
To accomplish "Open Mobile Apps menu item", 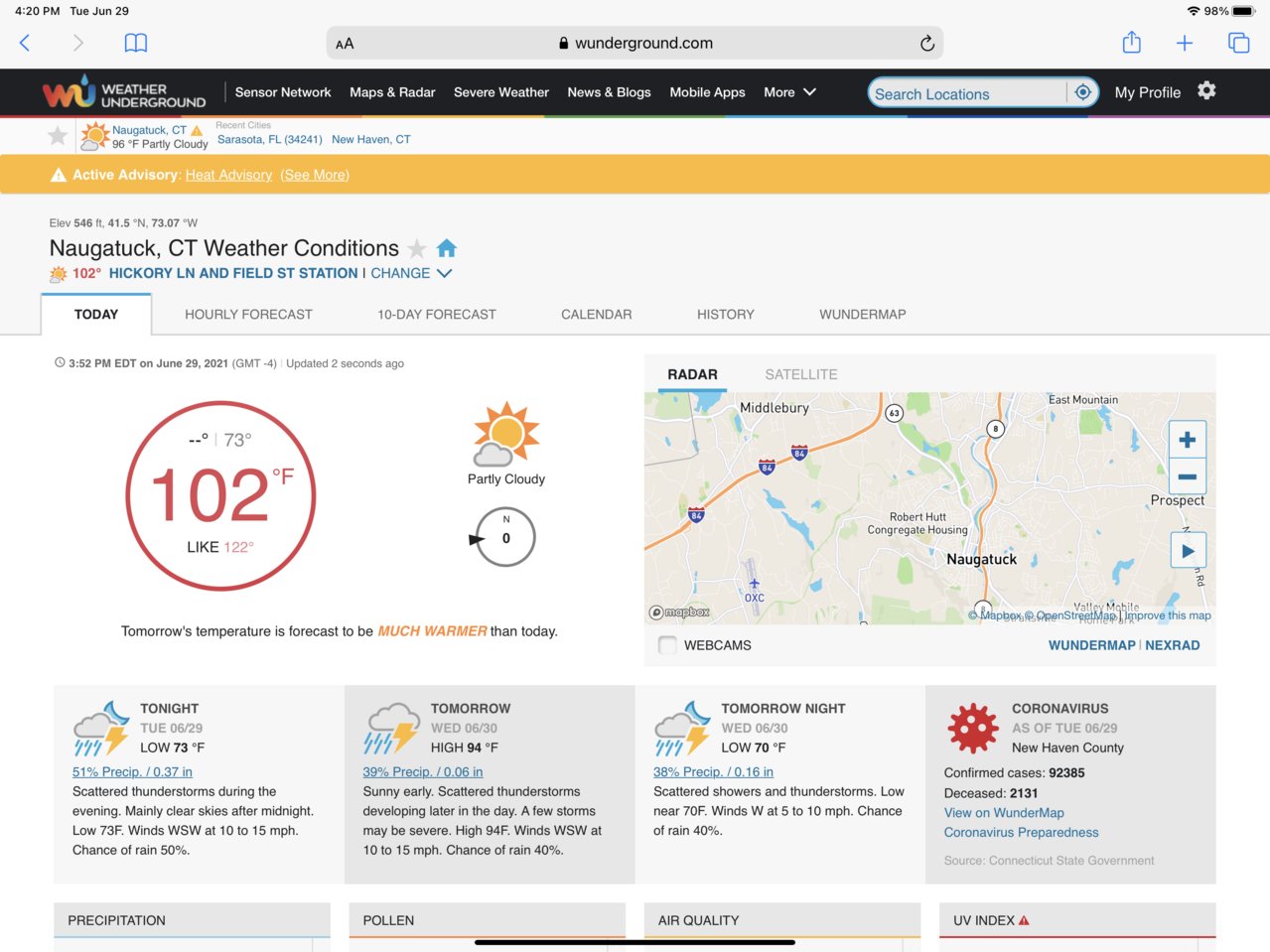I will (x=707, y=92).
